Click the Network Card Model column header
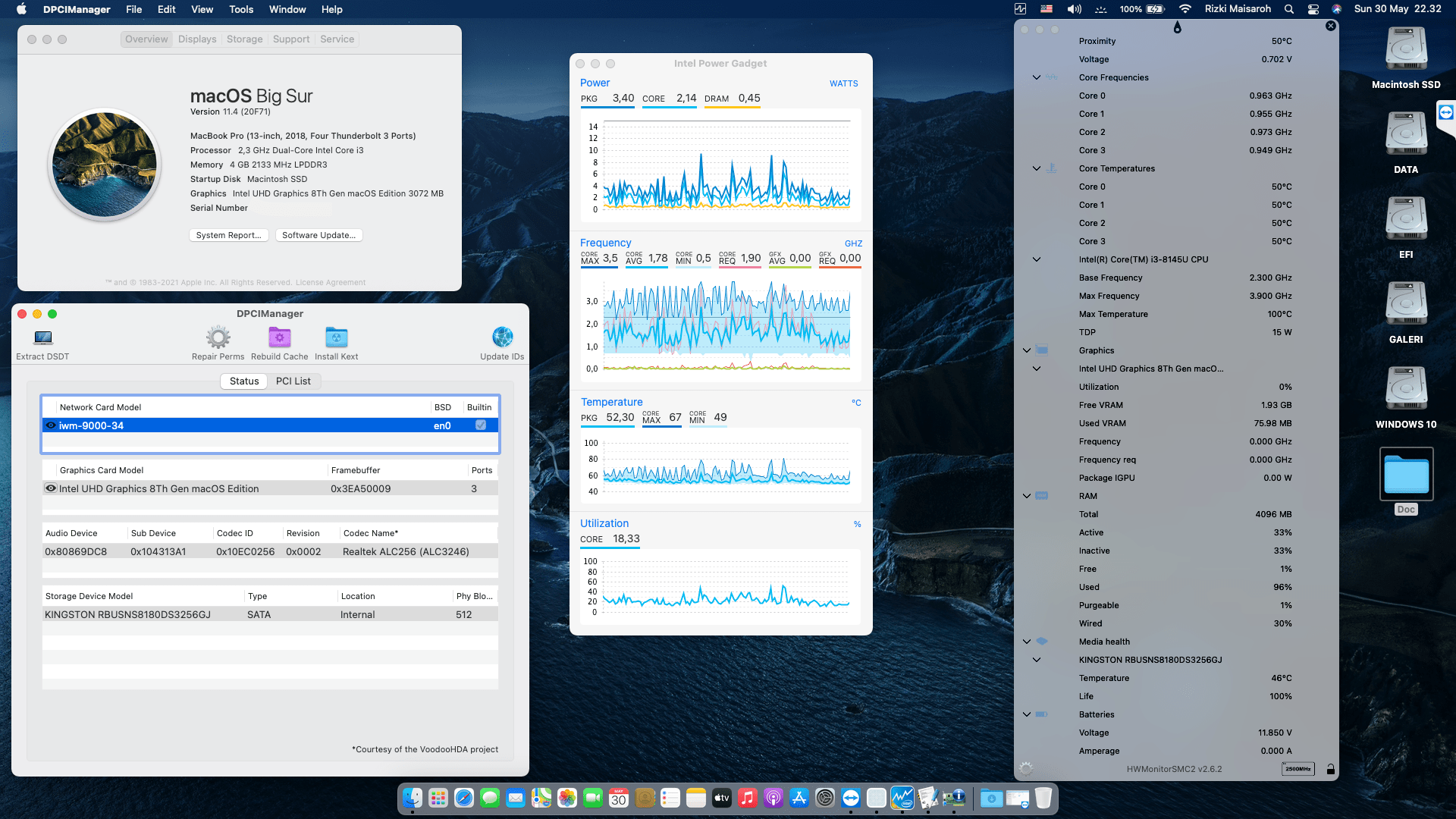Screen dimensions: 1456x819 101,407
